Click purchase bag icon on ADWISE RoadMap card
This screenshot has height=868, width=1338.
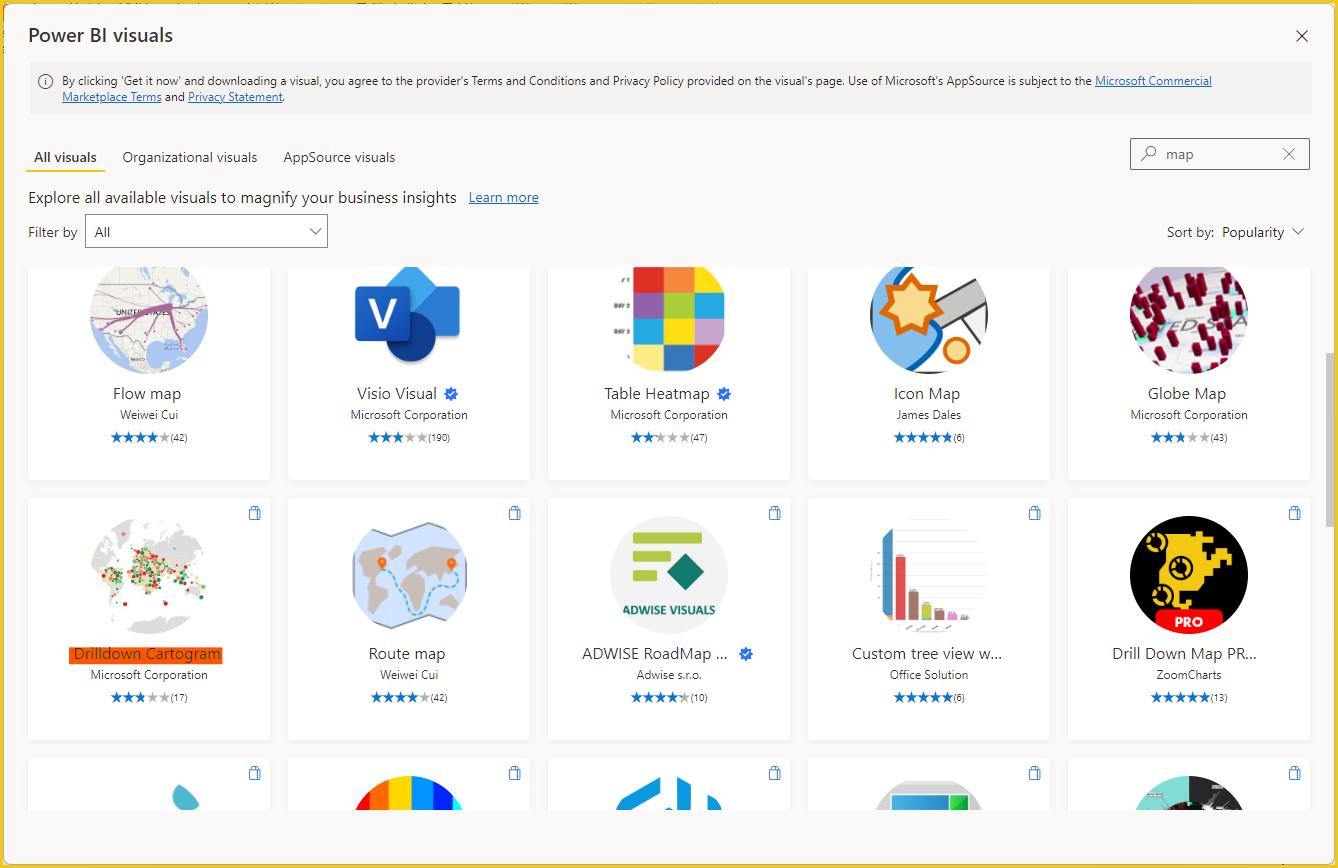click(775, 513)
